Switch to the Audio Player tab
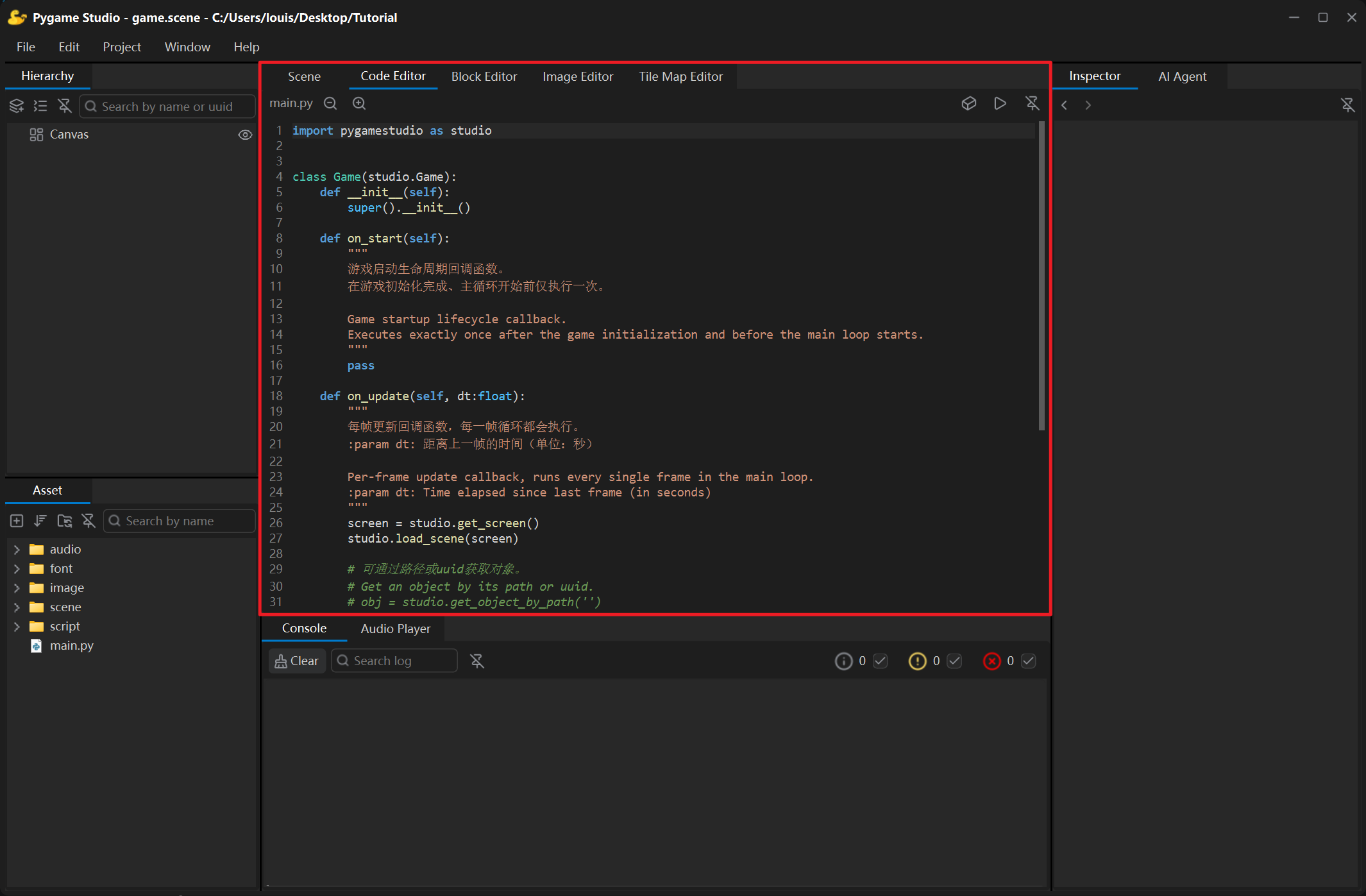 pos(396,629)
